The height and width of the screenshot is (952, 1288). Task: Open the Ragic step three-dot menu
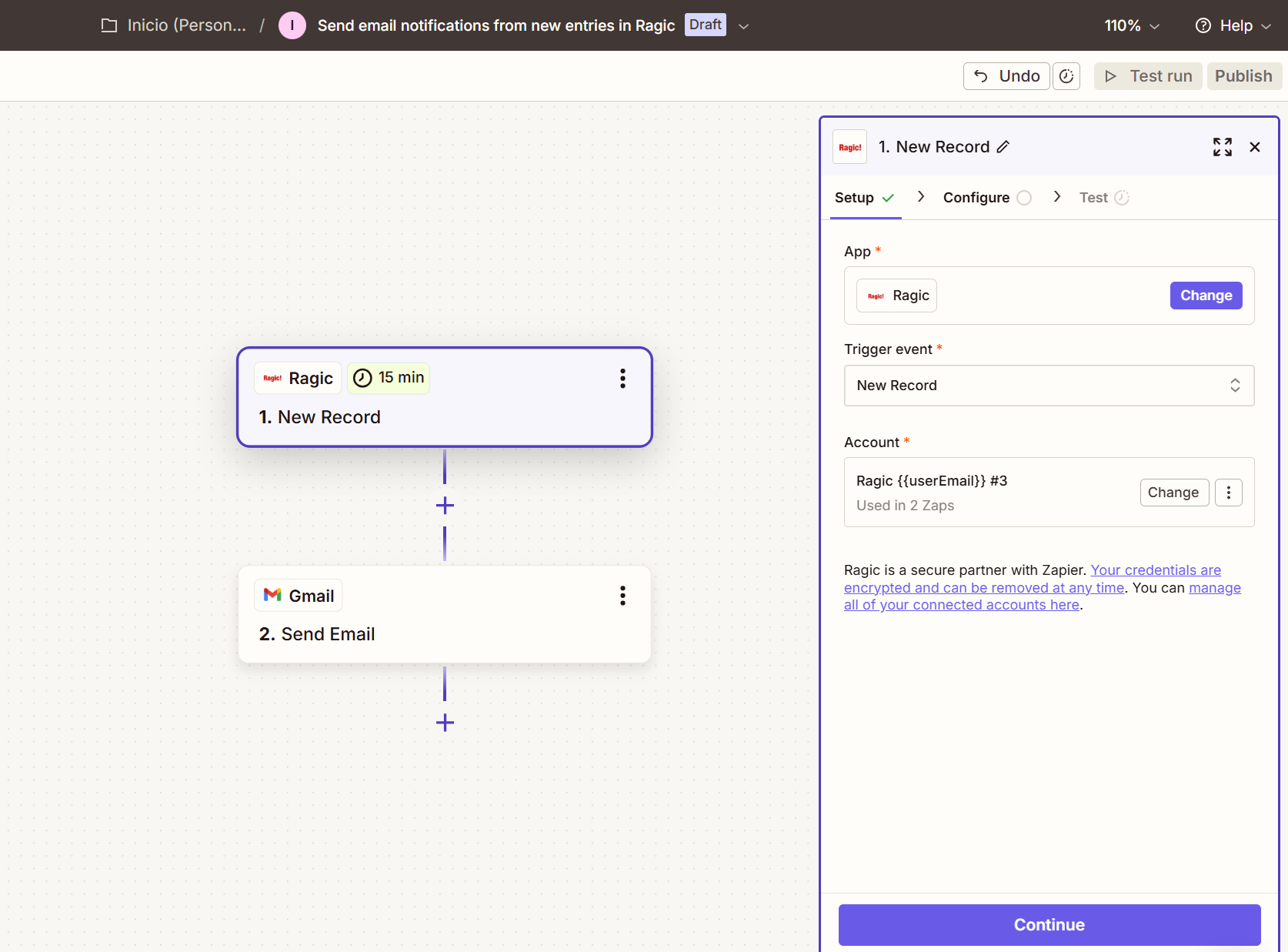pyautogui.click(x=622, y=378)
